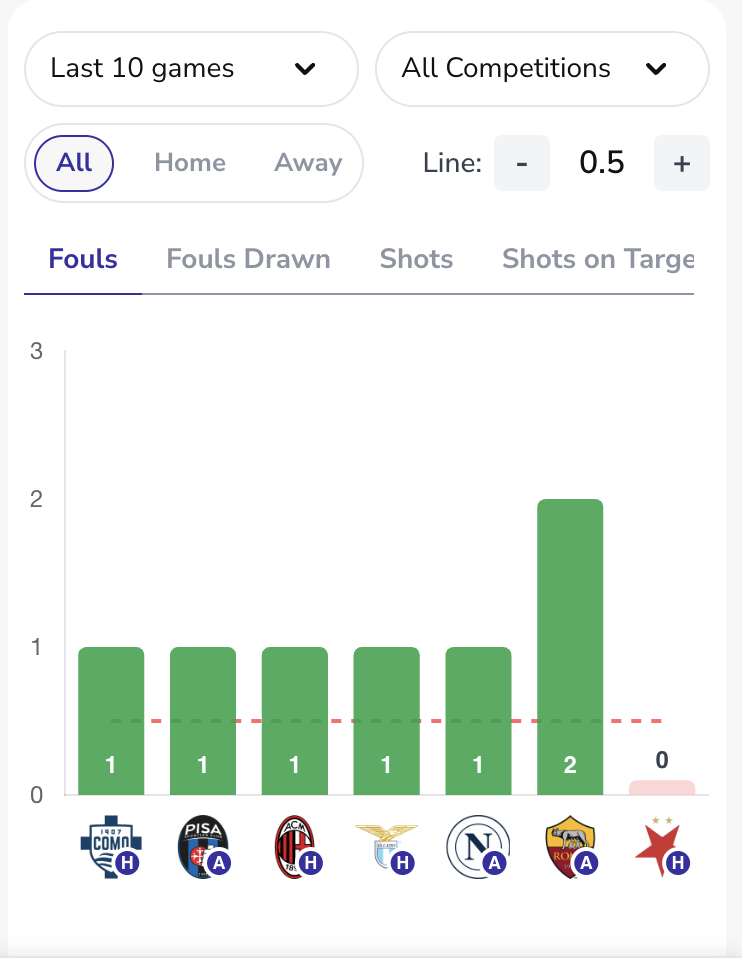Screen dimensions: 742x958
Task: Open the Last 10 games dropdown
Action: (191, 69)
